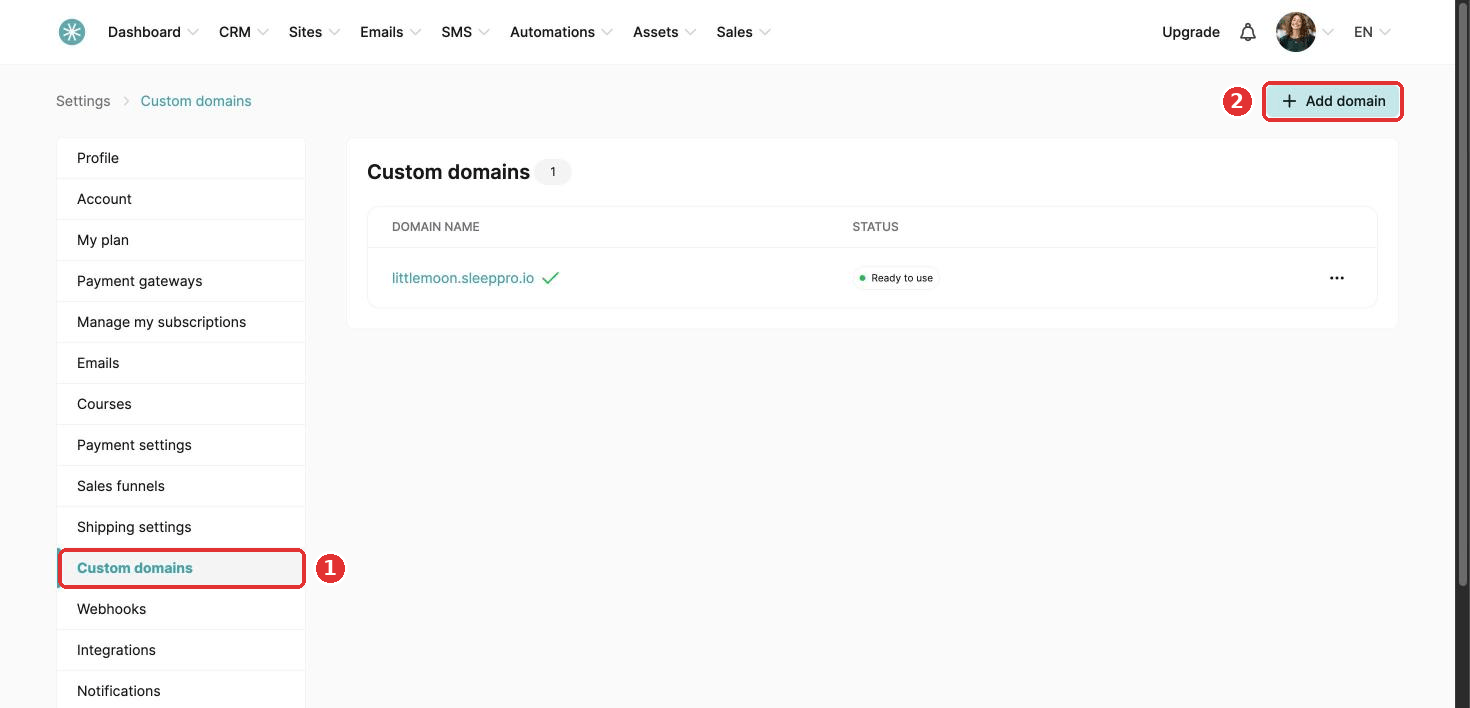Open the Automations dropdown
Image resolution: width=1470 pixels, height=708 pixels.
tap(561, 32)
